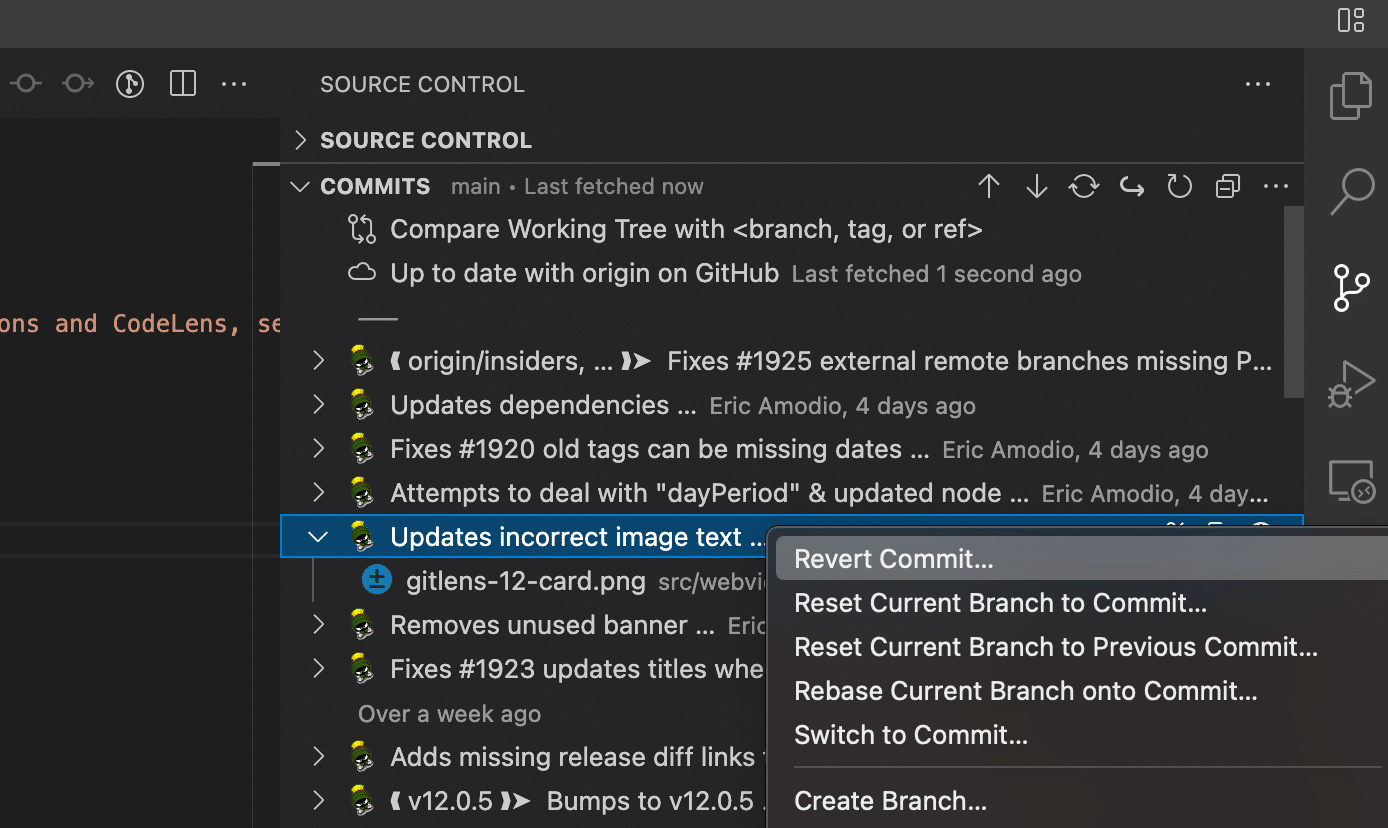The image size is (1388, 828).
Task: Collapse all commits using the collapse icon
Action: (1227, 186)
